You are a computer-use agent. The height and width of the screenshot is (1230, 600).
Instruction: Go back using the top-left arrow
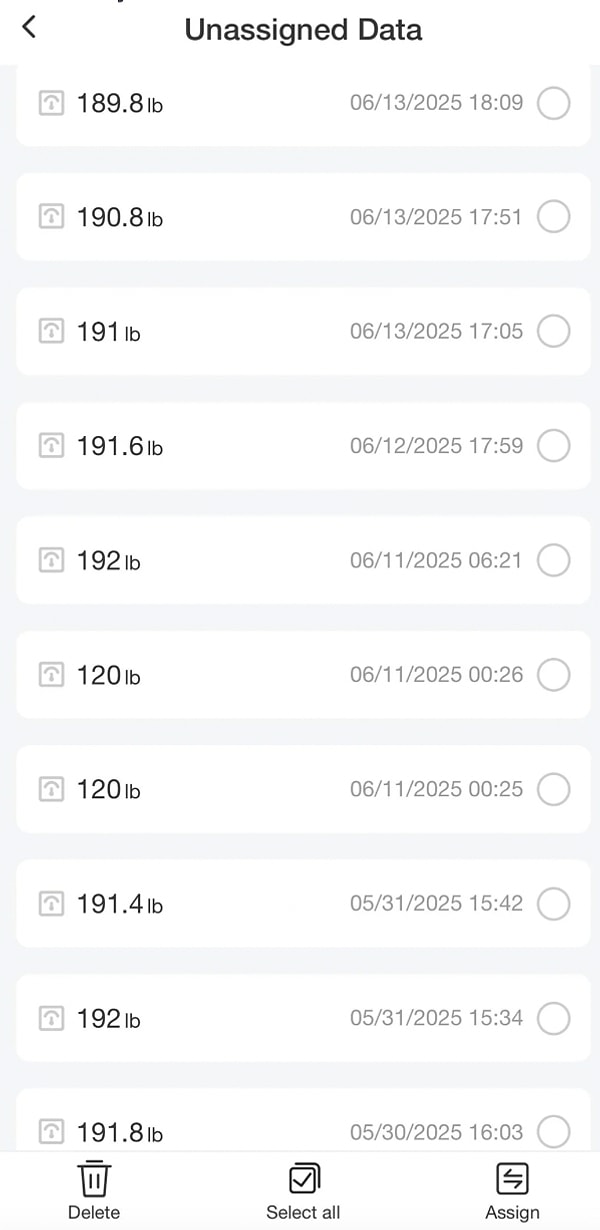(x=29, y=28)
